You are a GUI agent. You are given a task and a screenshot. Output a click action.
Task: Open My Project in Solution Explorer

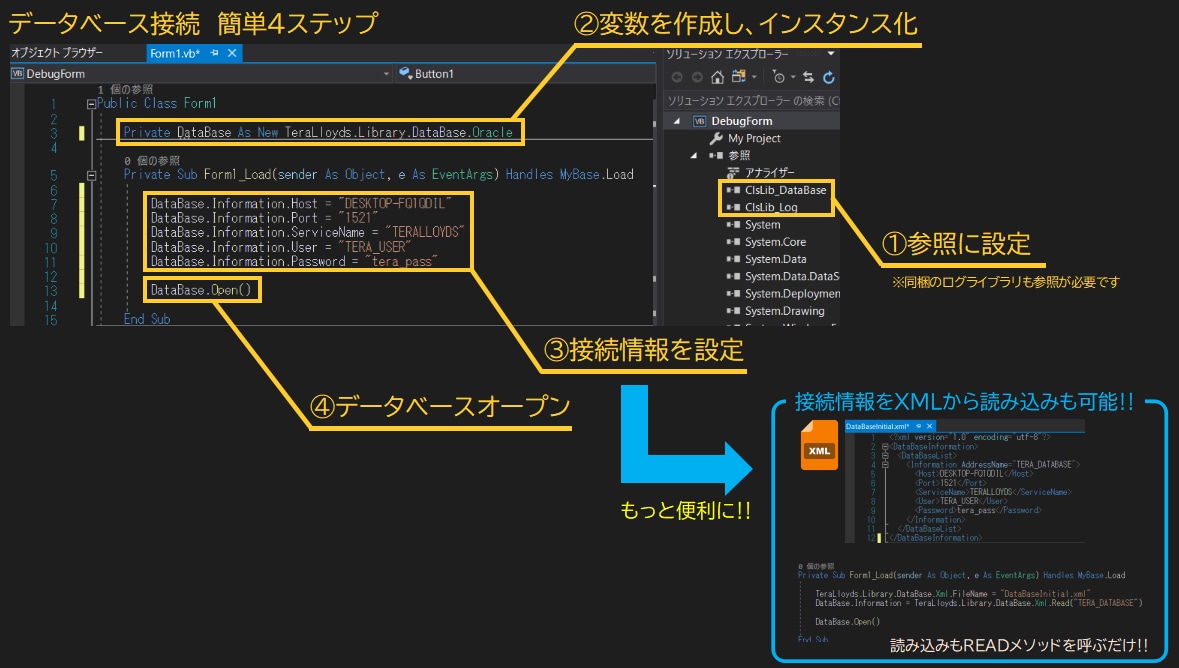coord(754,138)
